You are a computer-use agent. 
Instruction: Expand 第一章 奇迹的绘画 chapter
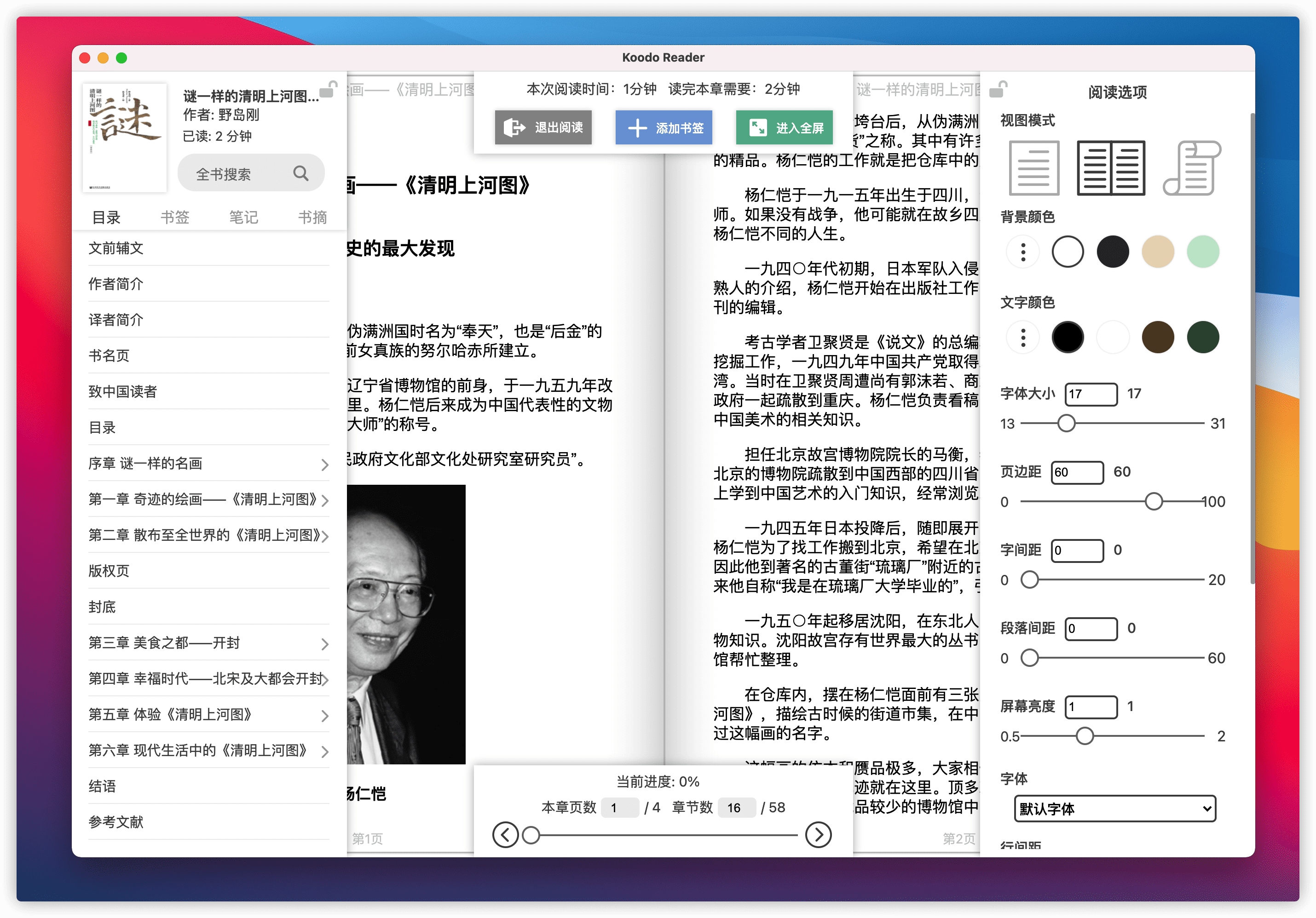(324, 500)
